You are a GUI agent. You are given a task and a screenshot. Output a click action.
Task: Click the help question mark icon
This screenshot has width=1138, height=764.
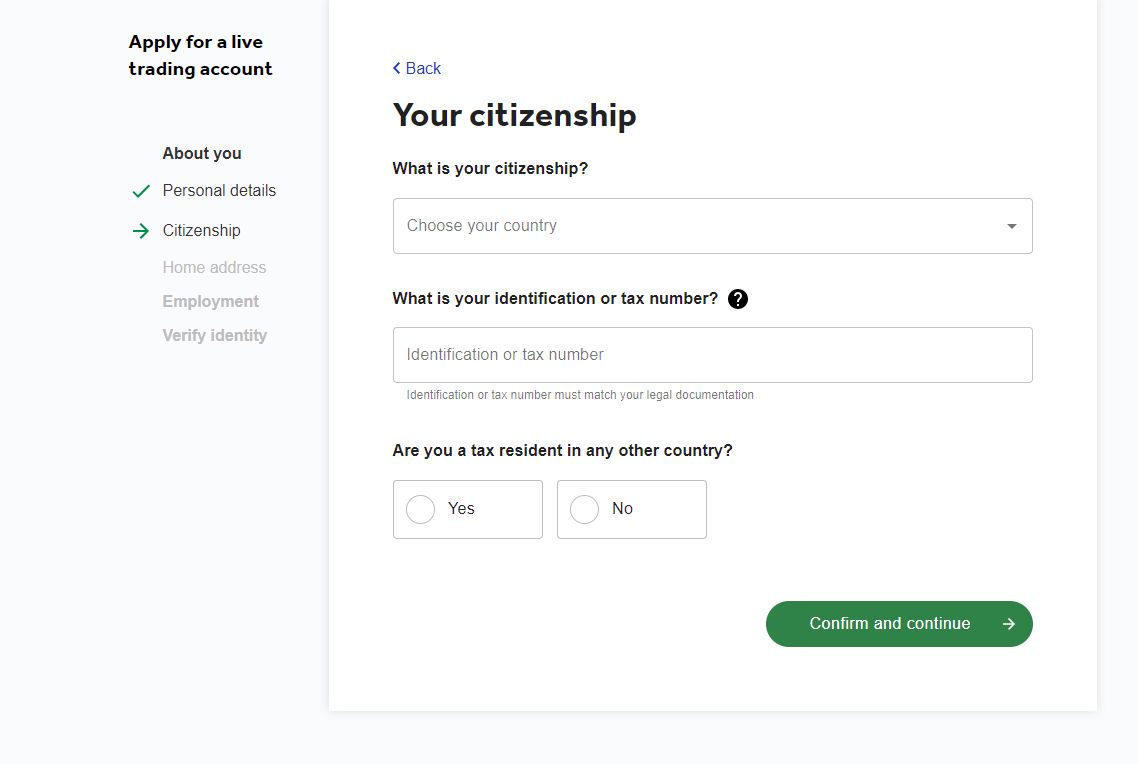(x=737, y=299)
